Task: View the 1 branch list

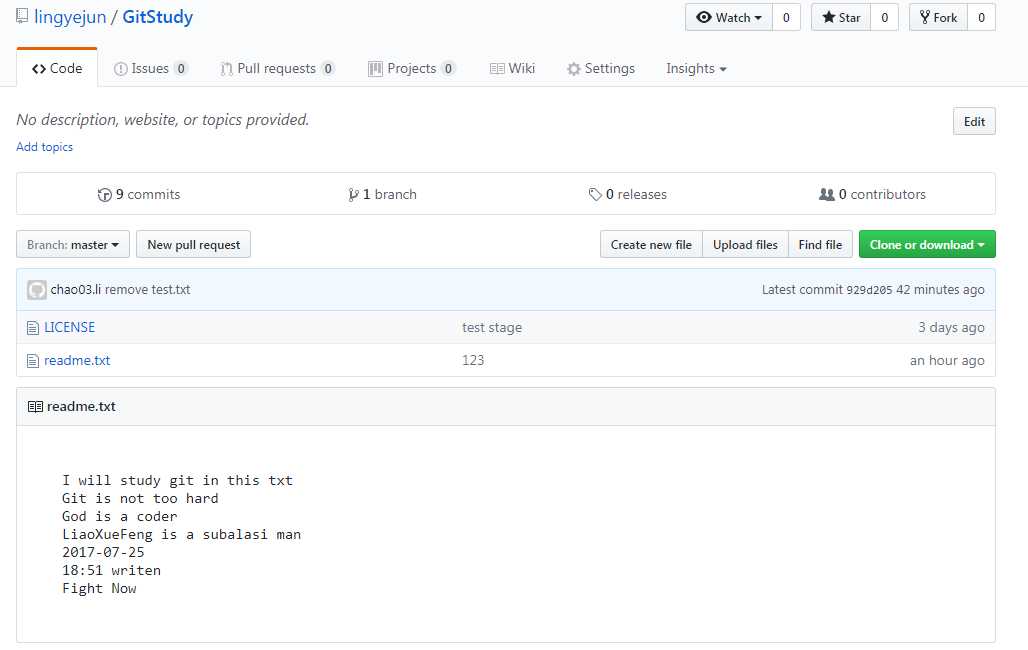Action: click(382, 194)
